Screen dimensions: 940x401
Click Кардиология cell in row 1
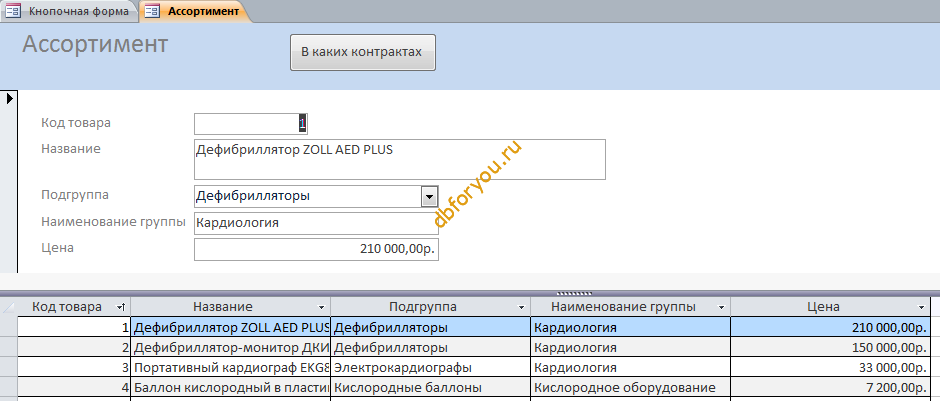point(631,327)
